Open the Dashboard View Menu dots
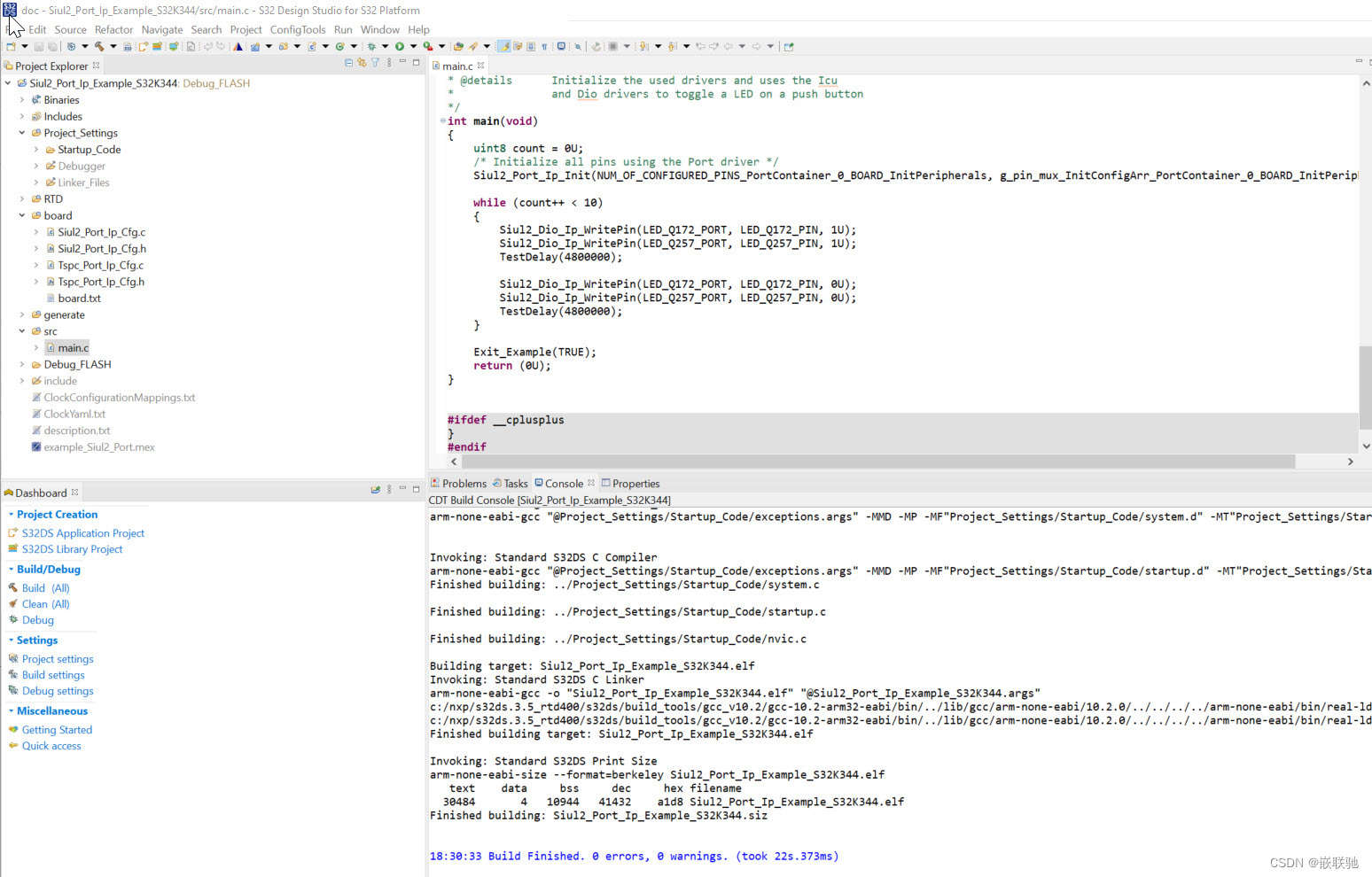The width and height of the screenshot is (1372, 877). point(389,489)
